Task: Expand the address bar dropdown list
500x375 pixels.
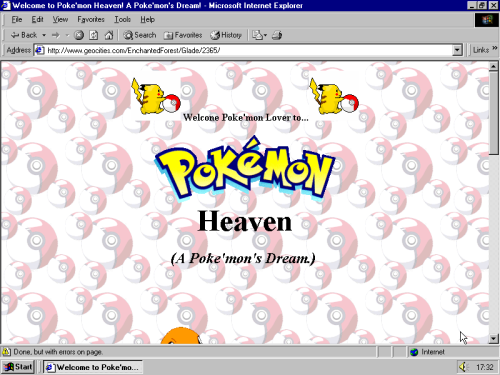Action: pyautogui.click(x=457, y=50)
